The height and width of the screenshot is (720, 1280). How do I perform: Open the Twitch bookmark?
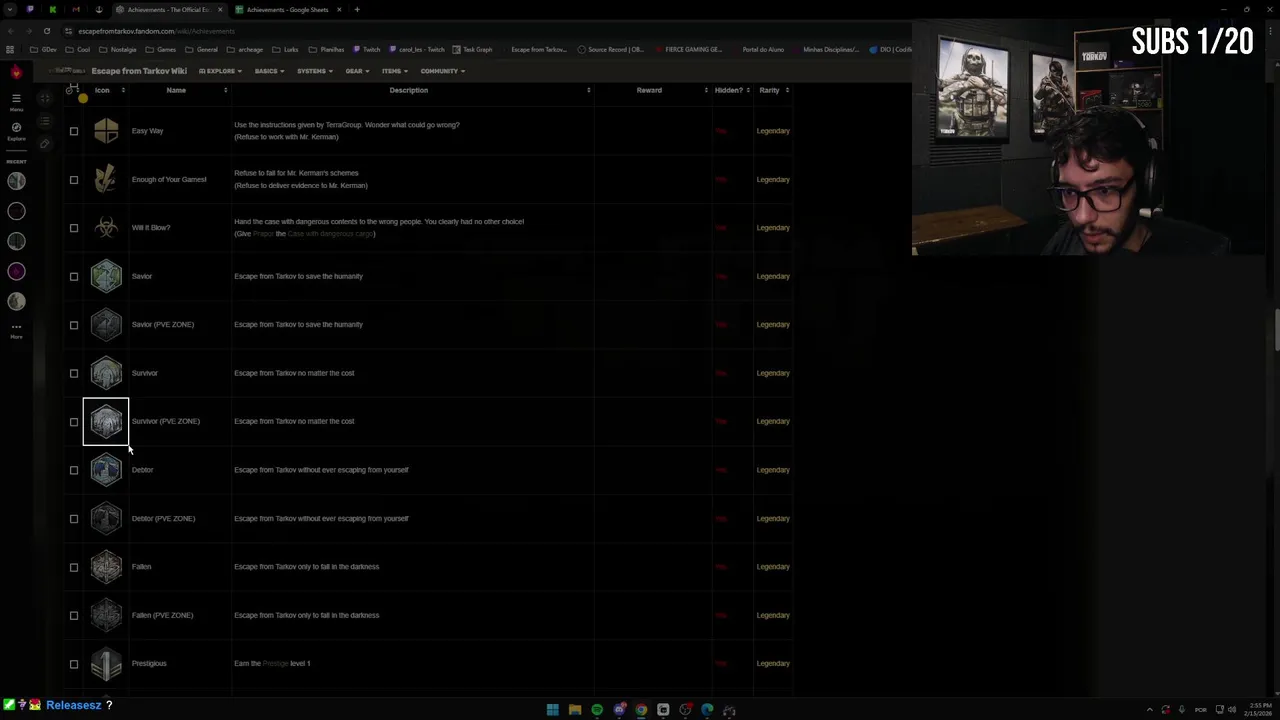point(366,49)
